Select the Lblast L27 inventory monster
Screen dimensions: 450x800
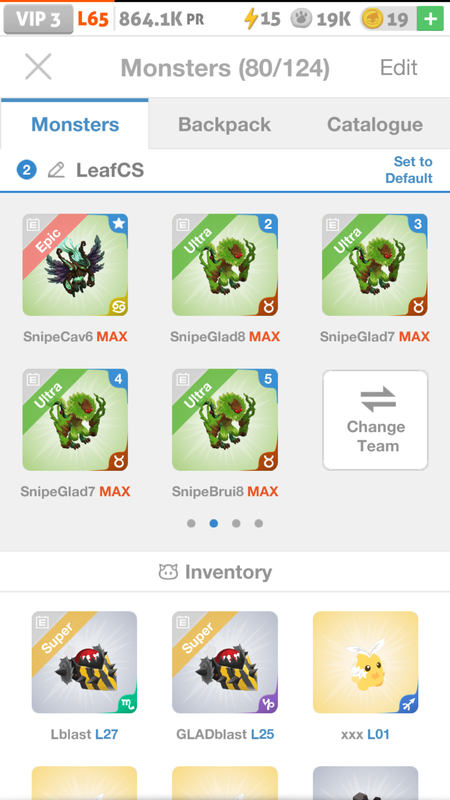click(84, 662)
